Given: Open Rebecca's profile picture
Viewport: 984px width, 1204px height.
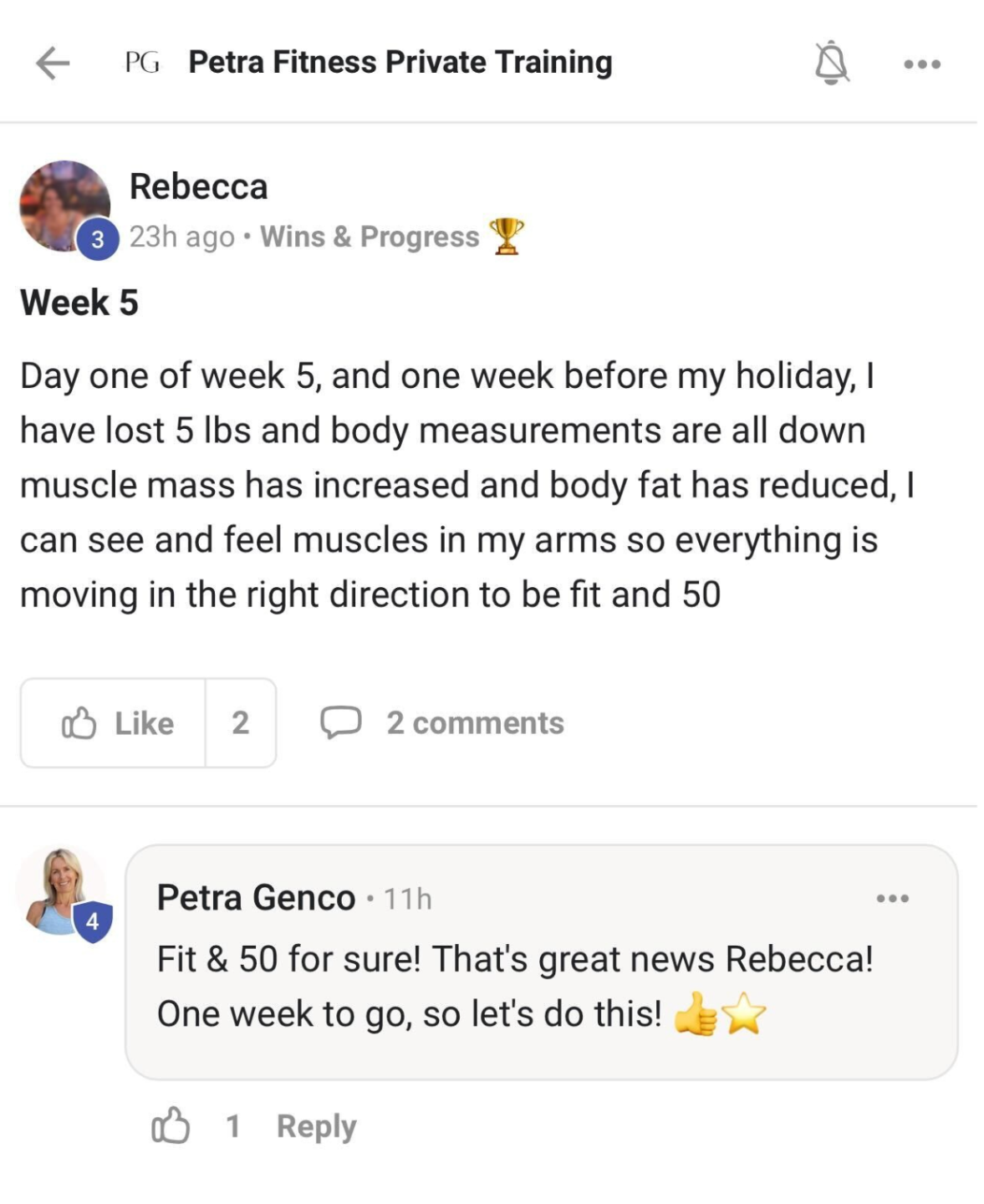Looking at the screenshot, I should pyautogui.click(x=63, y=203).
